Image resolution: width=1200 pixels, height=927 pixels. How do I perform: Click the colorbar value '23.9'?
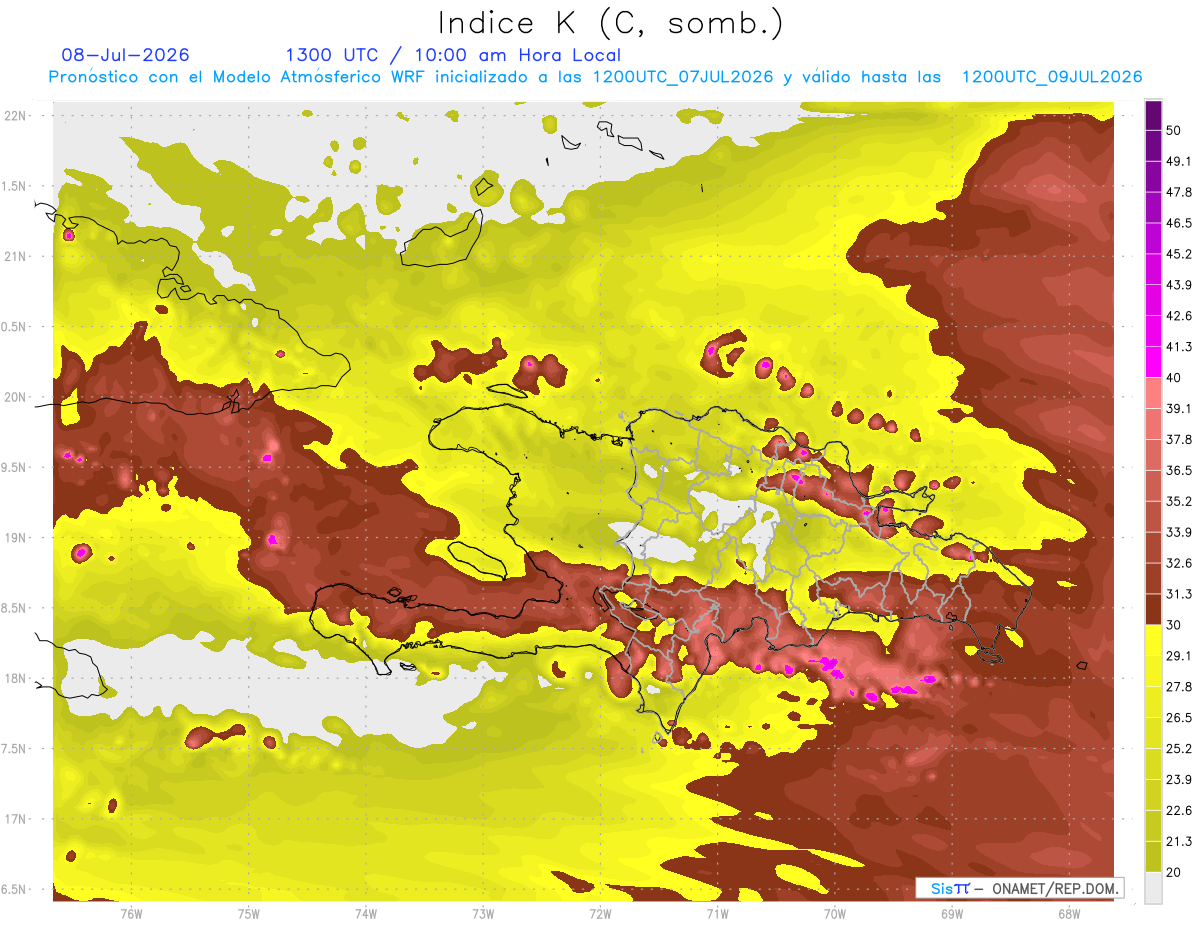(x=1179, y=780)
